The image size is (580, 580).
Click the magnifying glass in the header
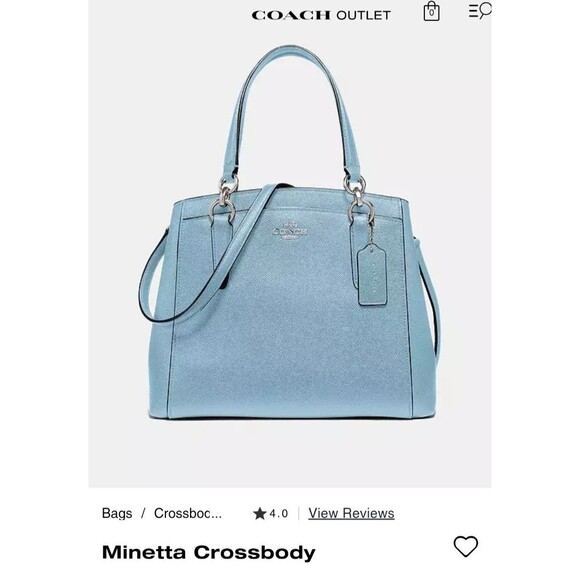485,10
